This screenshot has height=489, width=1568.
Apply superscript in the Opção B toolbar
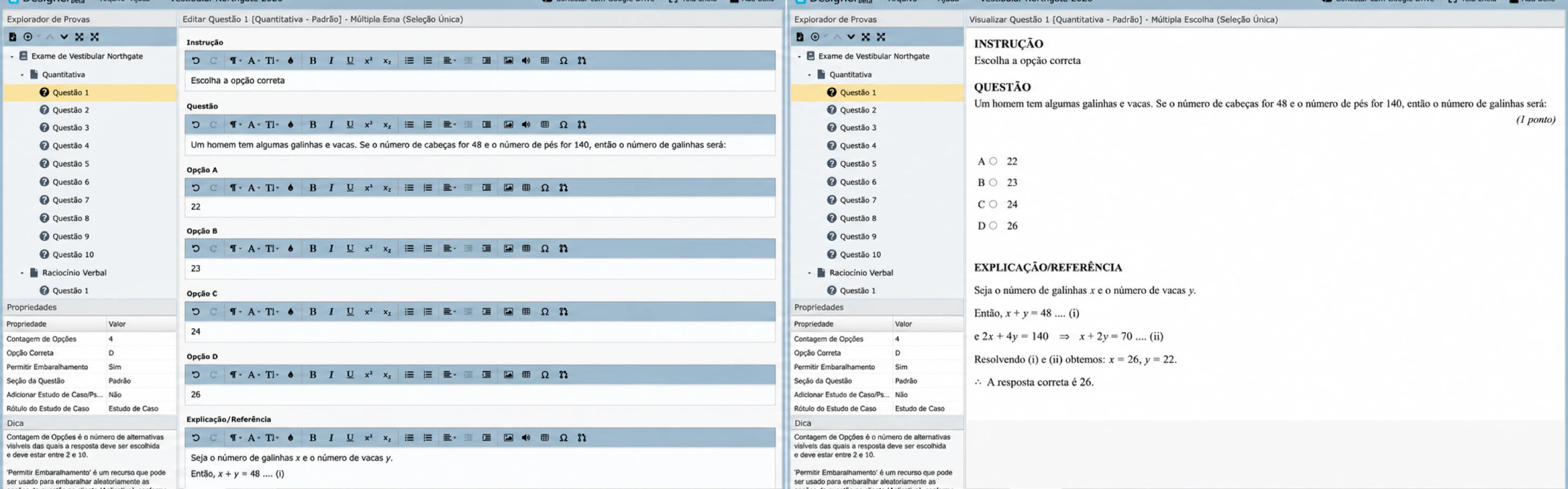coord(368,248)
